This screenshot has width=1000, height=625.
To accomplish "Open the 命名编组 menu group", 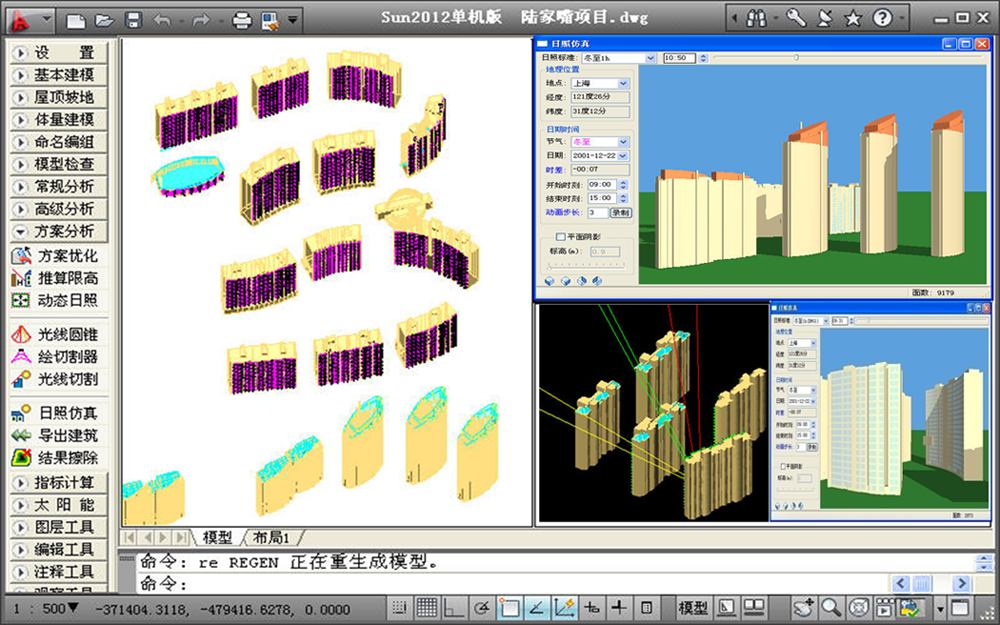I will [x=59, y=142].
